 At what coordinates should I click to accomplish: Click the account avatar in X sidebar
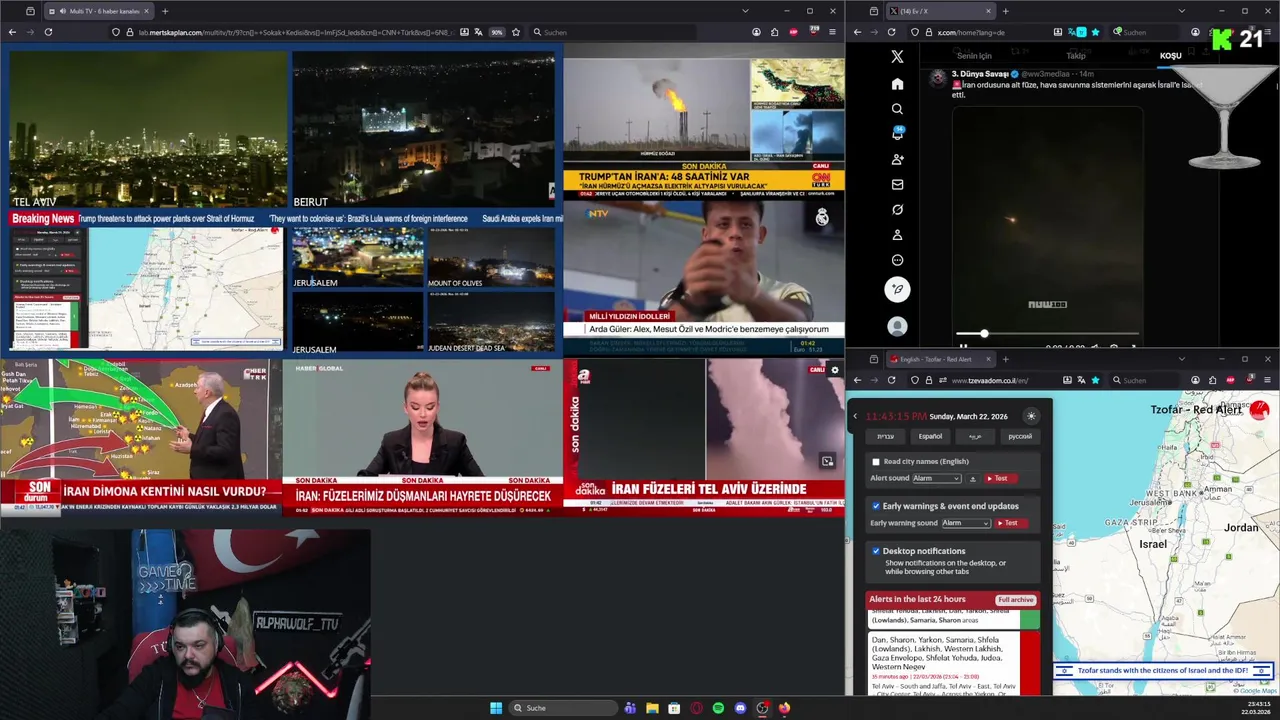pyautogui.click(x=897, y=327)
